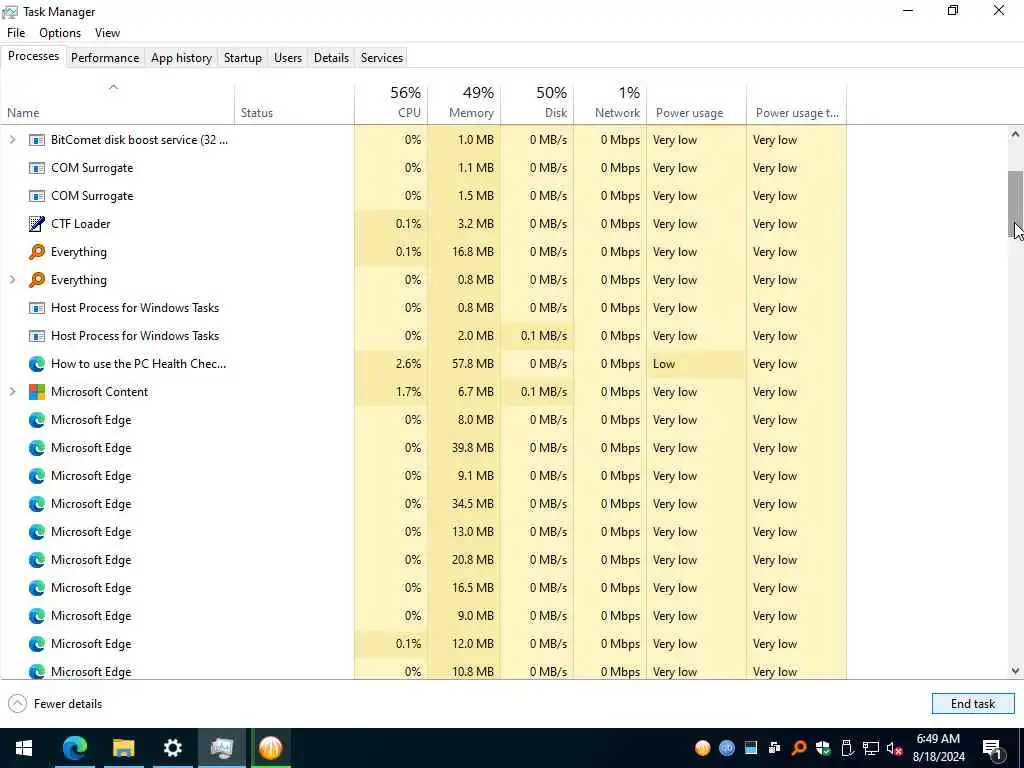The image size is (1024, 768).
Task: Open the notification center icon
Action: (992, 749)
